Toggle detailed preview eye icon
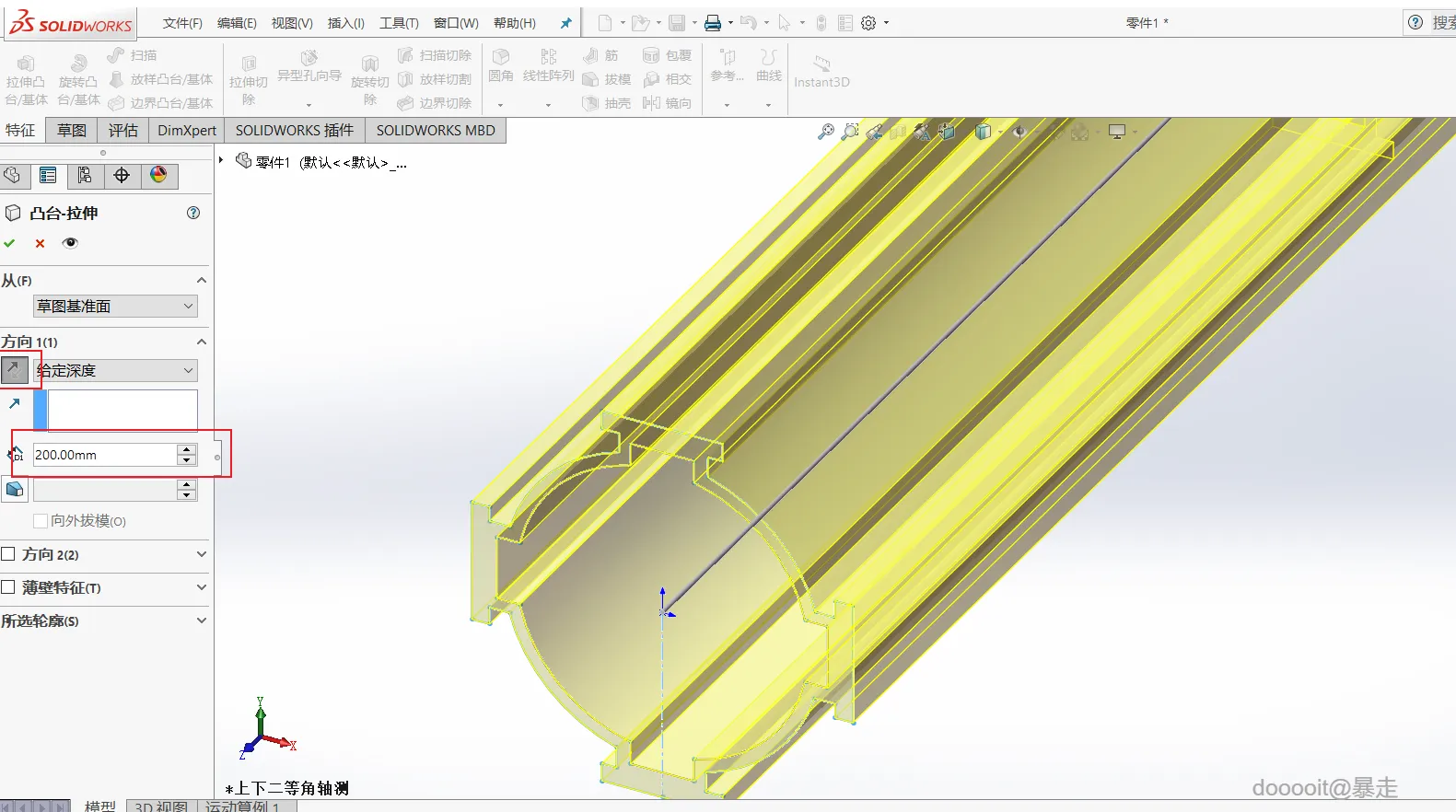Viewport: 1456px width, 812px height. click(70, 243)
